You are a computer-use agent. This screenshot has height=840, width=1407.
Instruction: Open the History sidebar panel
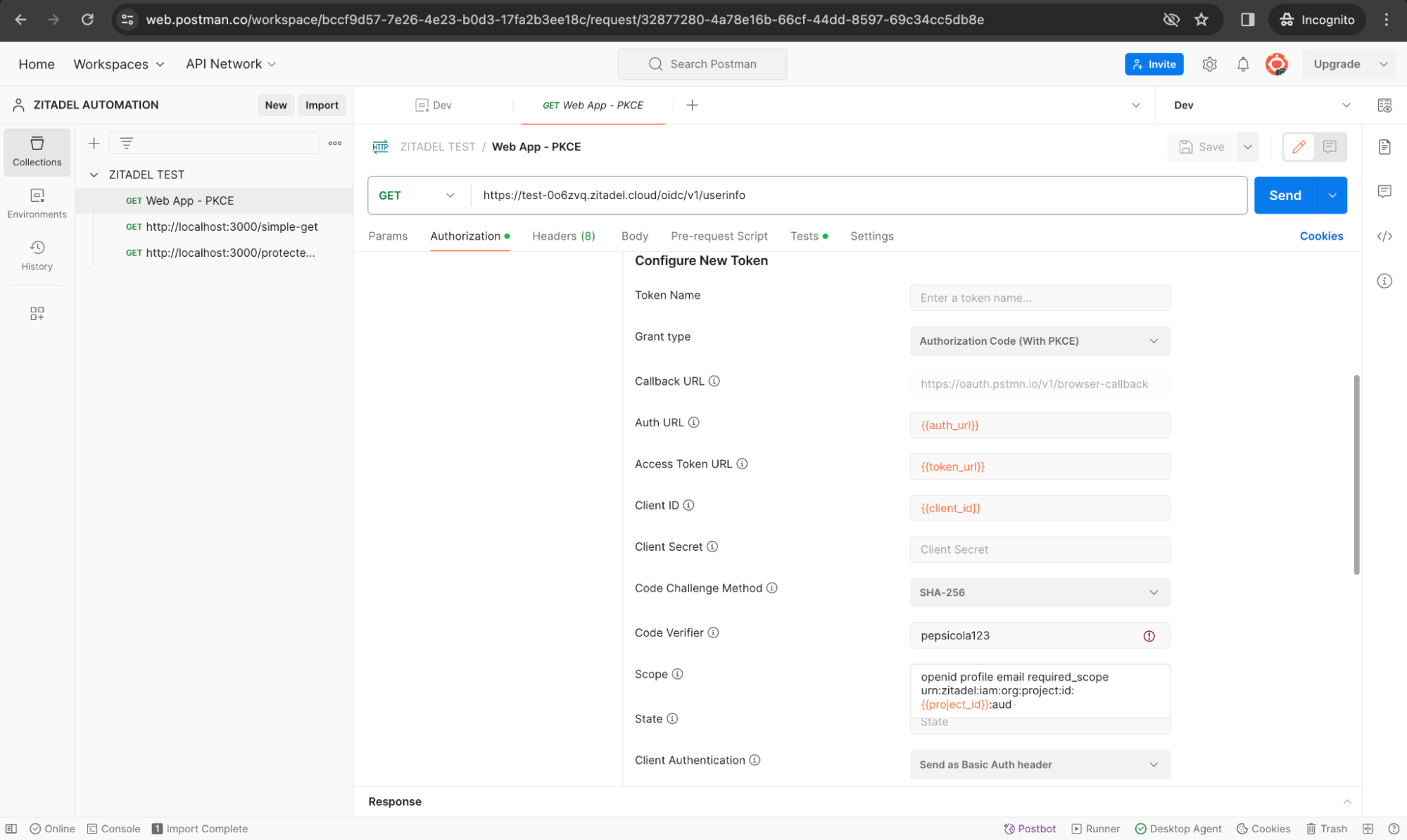click(x=37, y=255)
